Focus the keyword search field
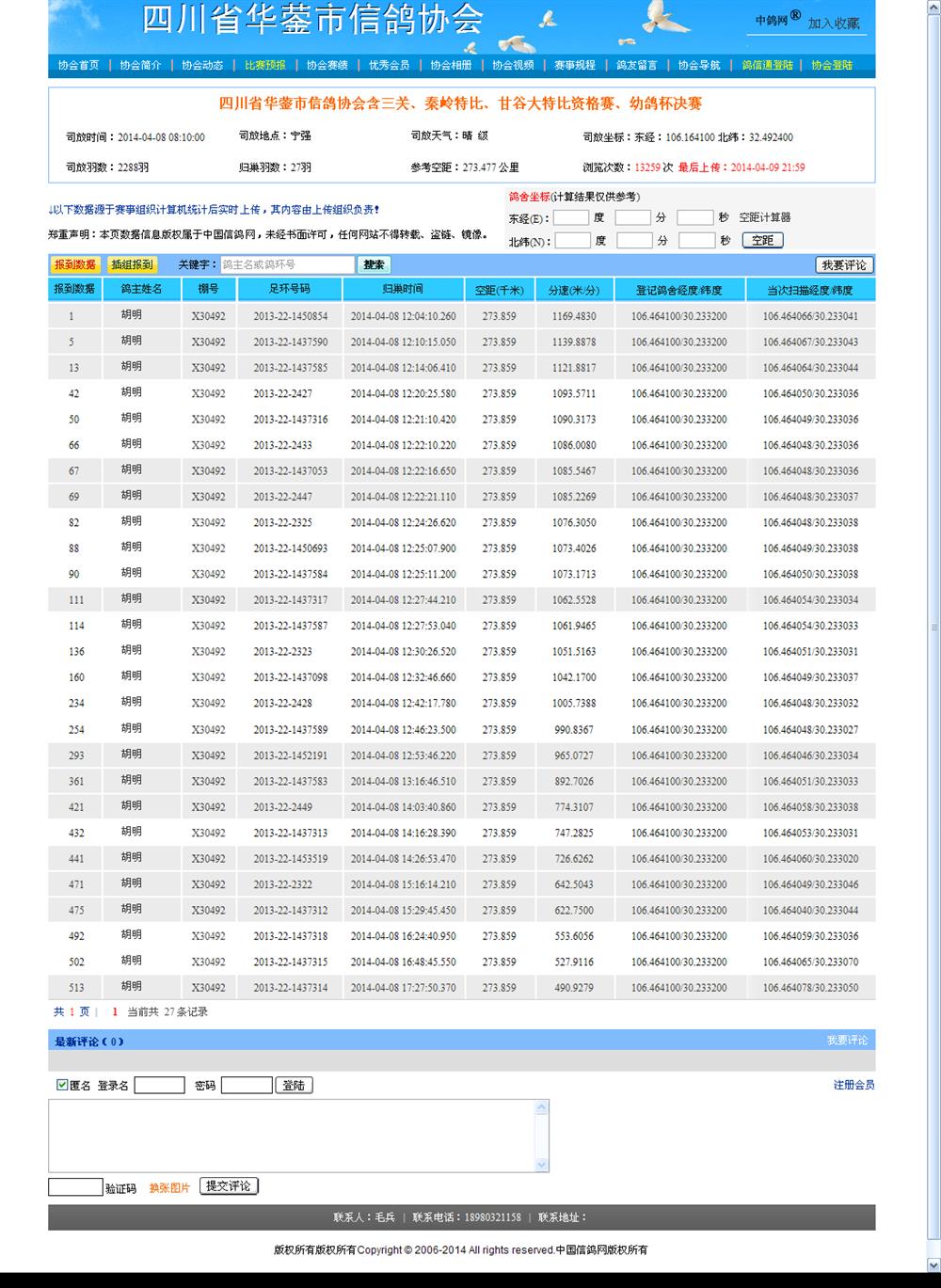This screenshot has height=1288, width=941. 287,265
